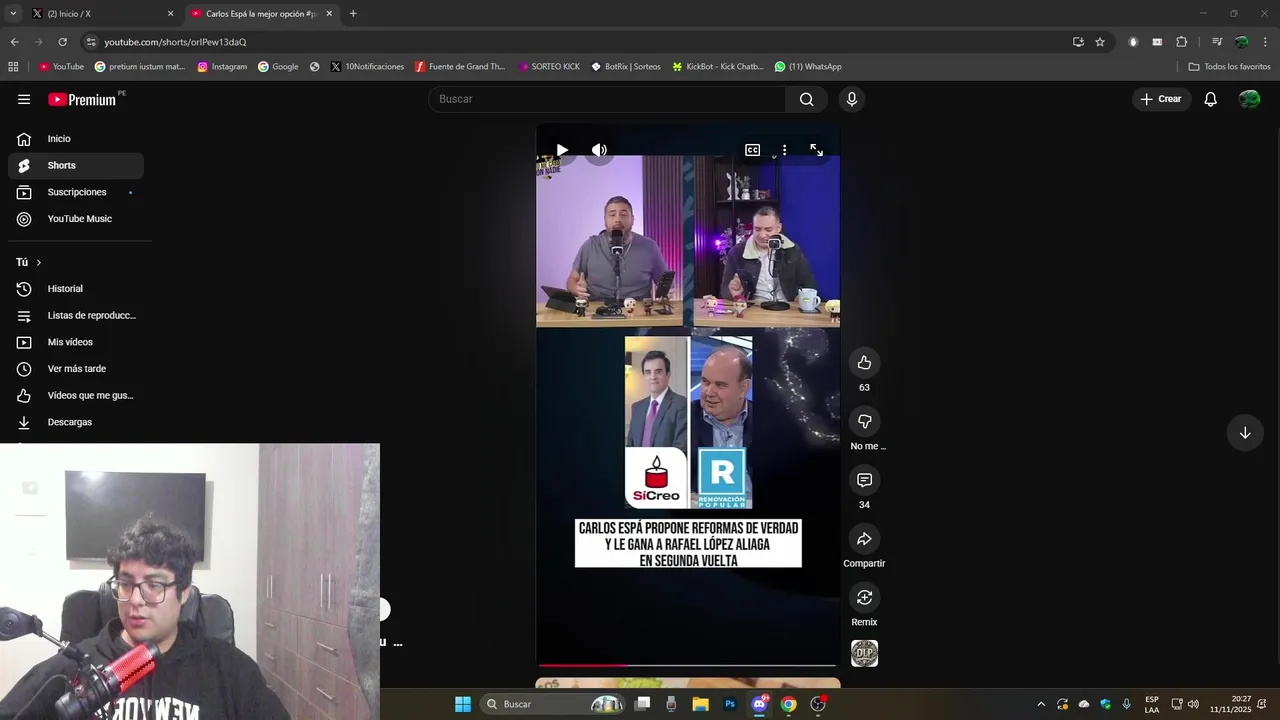Mute the Short using the speaker icon
Viewport: 1280px width, 720px height.
(x=599, y=150)
